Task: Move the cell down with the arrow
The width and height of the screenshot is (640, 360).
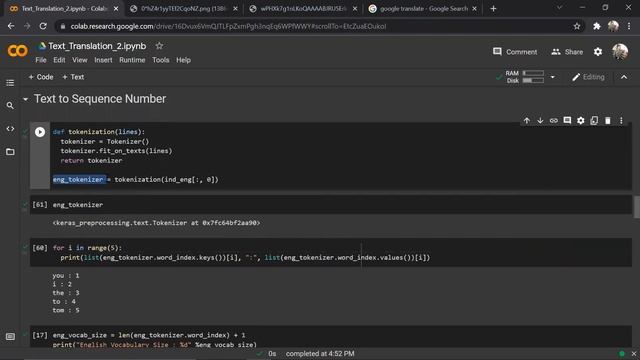Action: tap(540, 120)
